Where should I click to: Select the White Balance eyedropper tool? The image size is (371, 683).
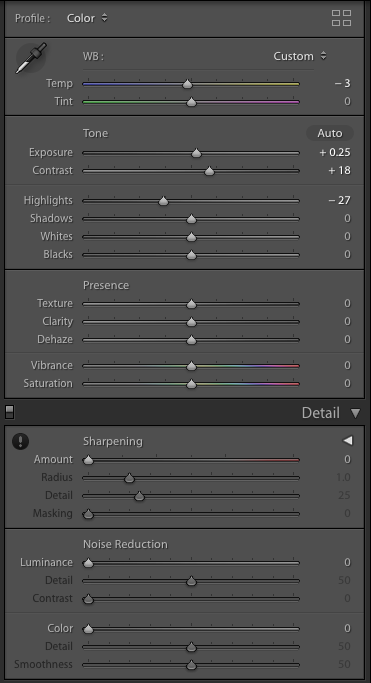click(31, 58)
